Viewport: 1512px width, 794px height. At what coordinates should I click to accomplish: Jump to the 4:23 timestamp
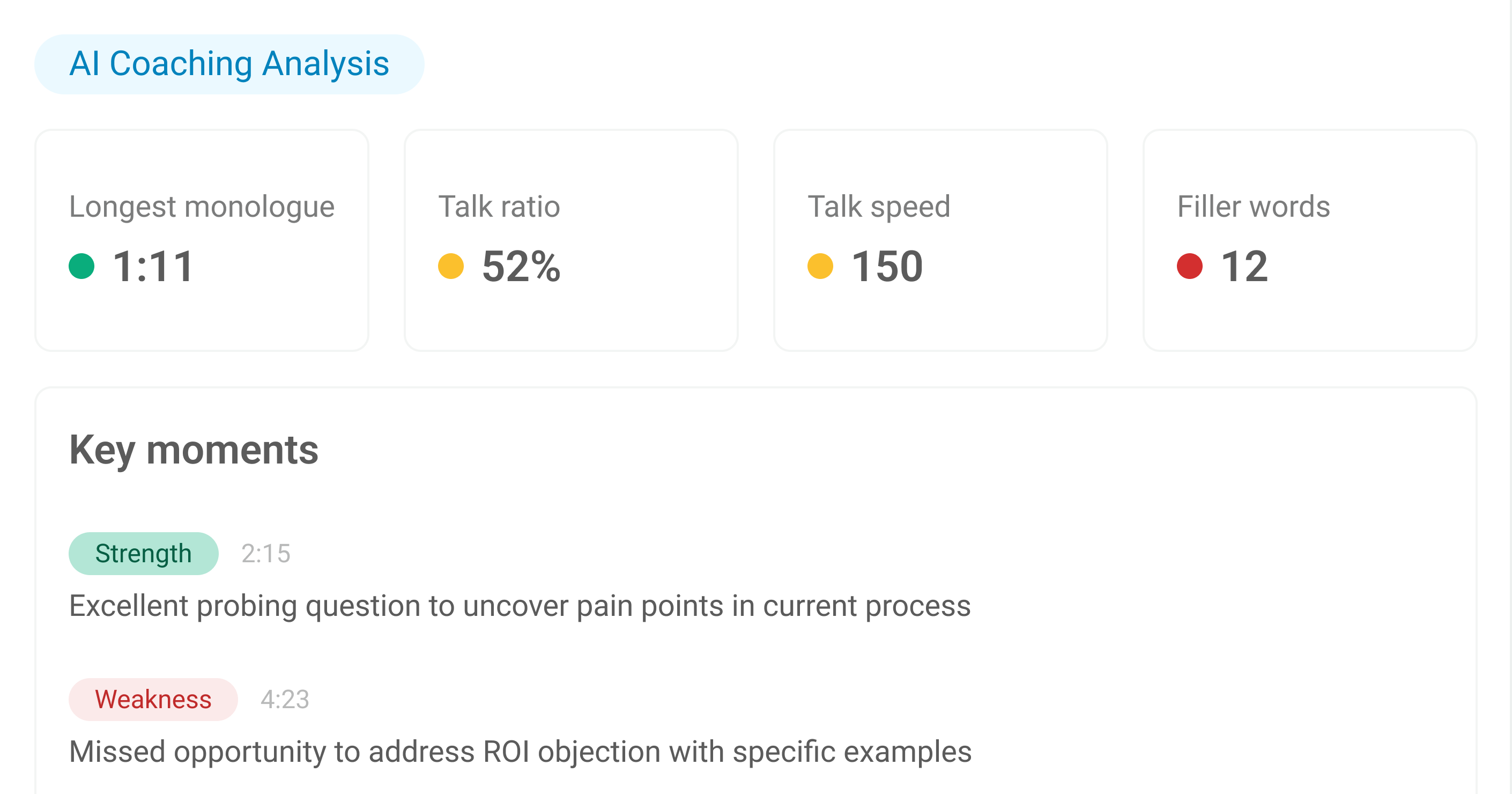tap(285, 699)
